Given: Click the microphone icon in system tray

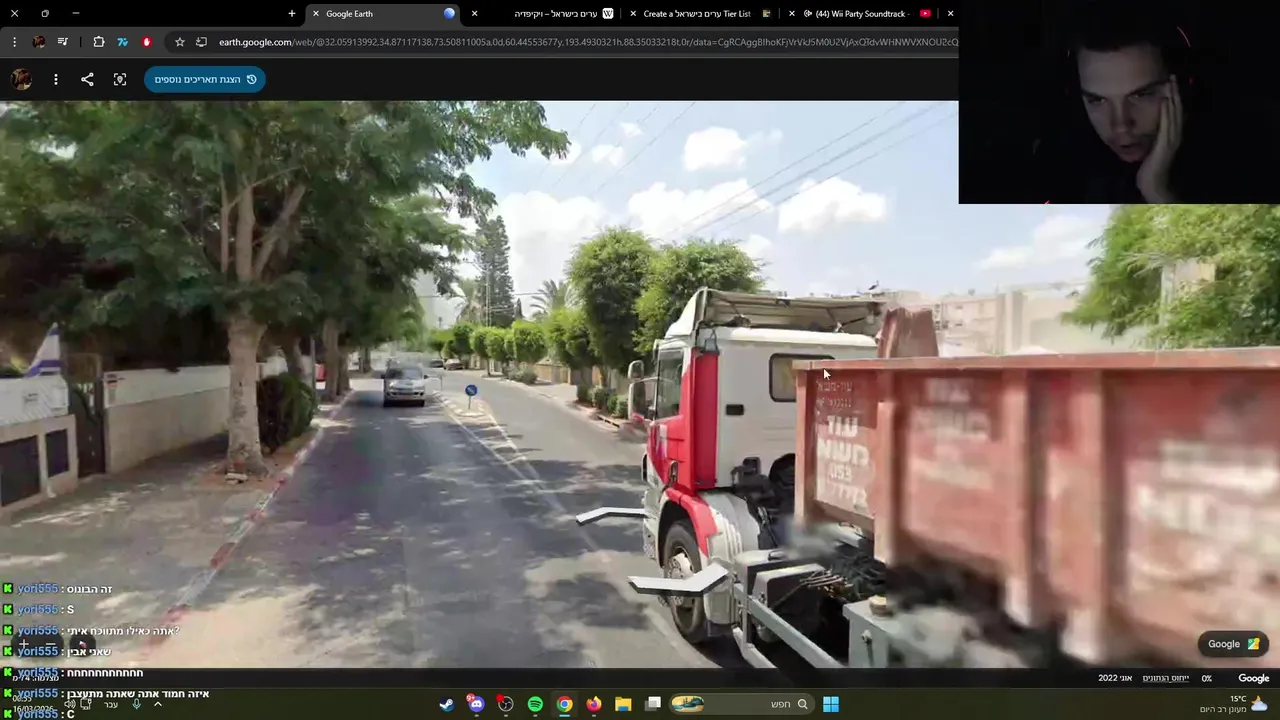Looking at the screenshot, I should pyautogui.click(x=137, y=704).
